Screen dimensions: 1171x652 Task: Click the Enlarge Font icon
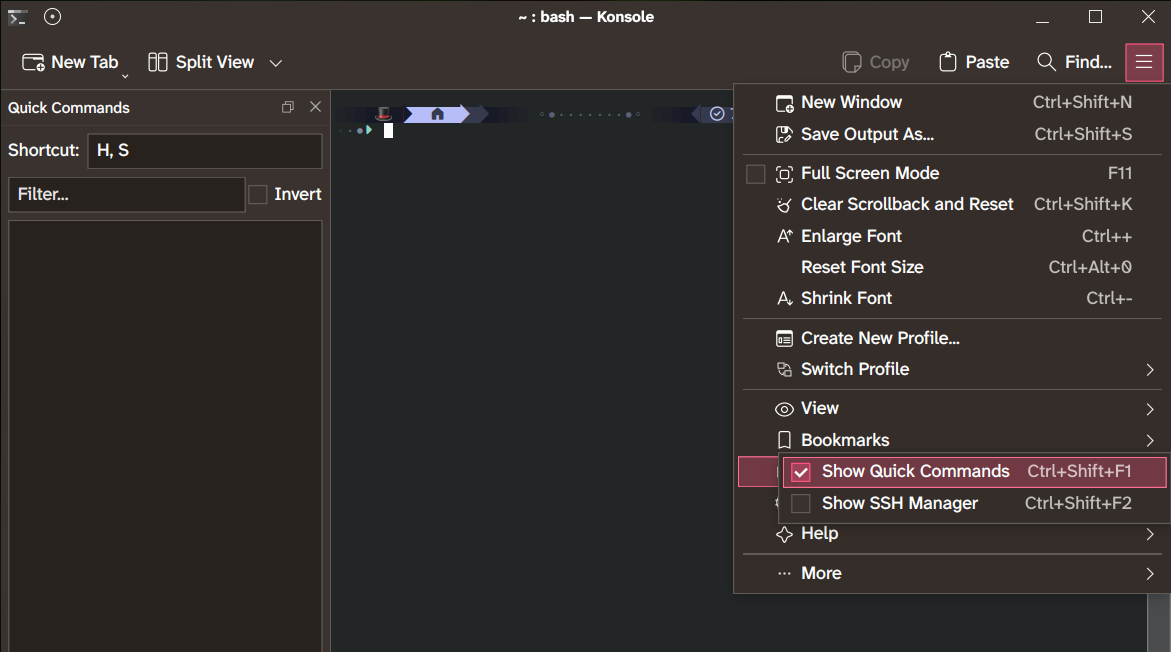[x=784, y=236]
